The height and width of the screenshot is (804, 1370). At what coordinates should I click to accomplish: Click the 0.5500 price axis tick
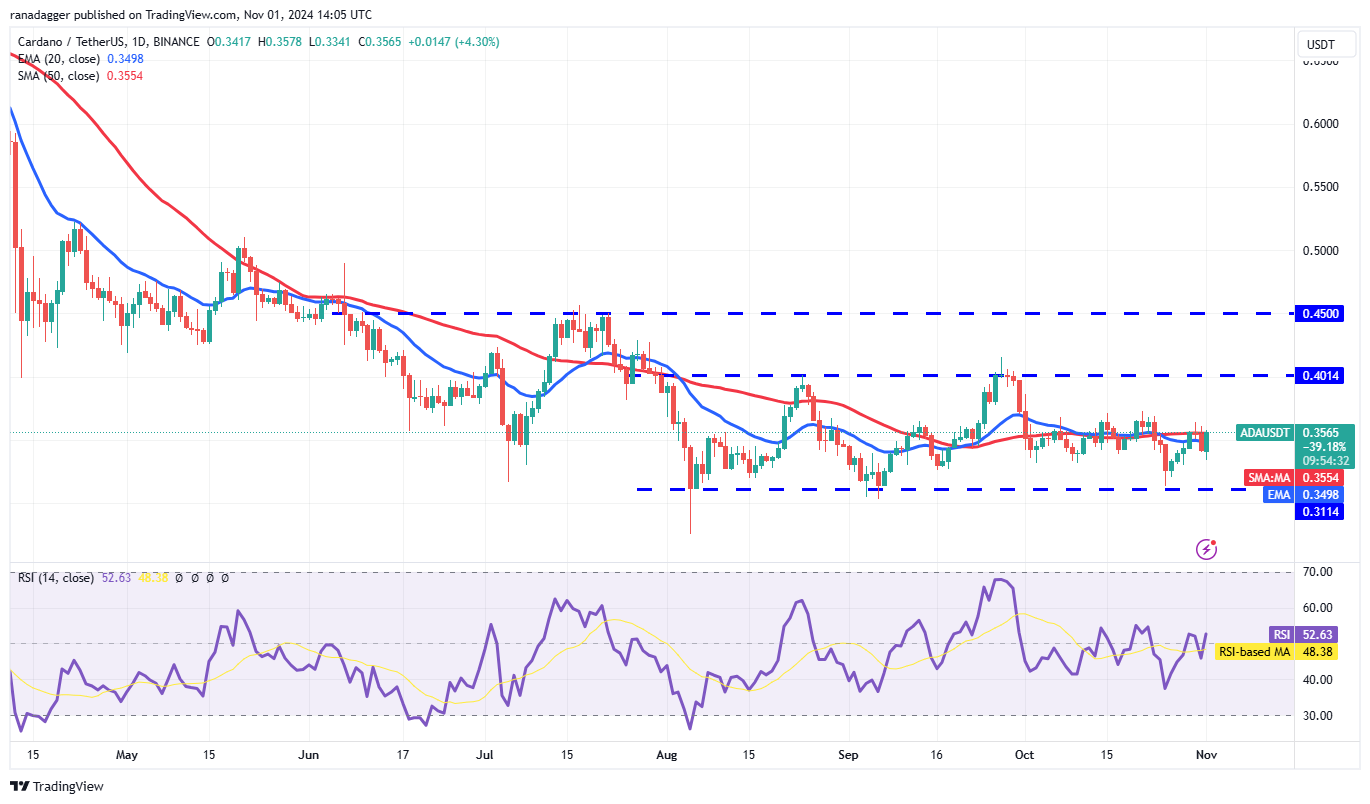pos(1320,187)
